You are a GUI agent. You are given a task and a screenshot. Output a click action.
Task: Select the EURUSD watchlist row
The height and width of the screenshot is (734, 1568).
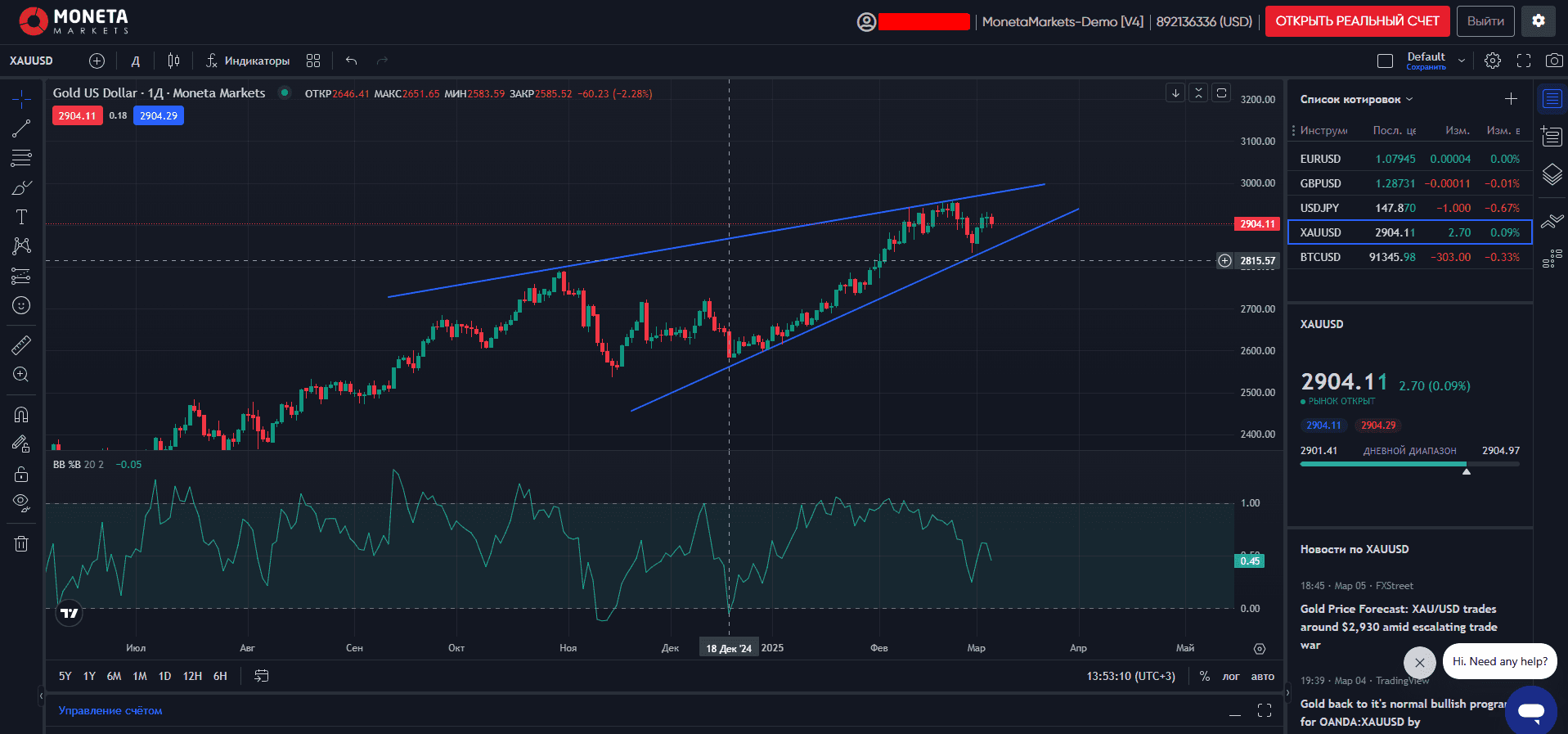click(x=1409, y=159)
